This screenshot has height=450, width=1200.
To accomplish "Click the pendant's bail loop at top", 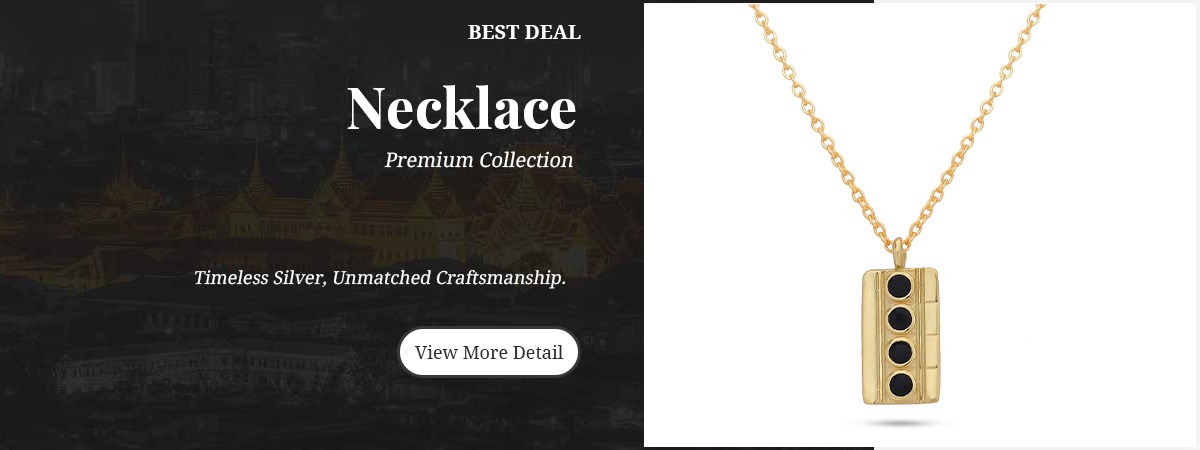I will pos(898,252).
